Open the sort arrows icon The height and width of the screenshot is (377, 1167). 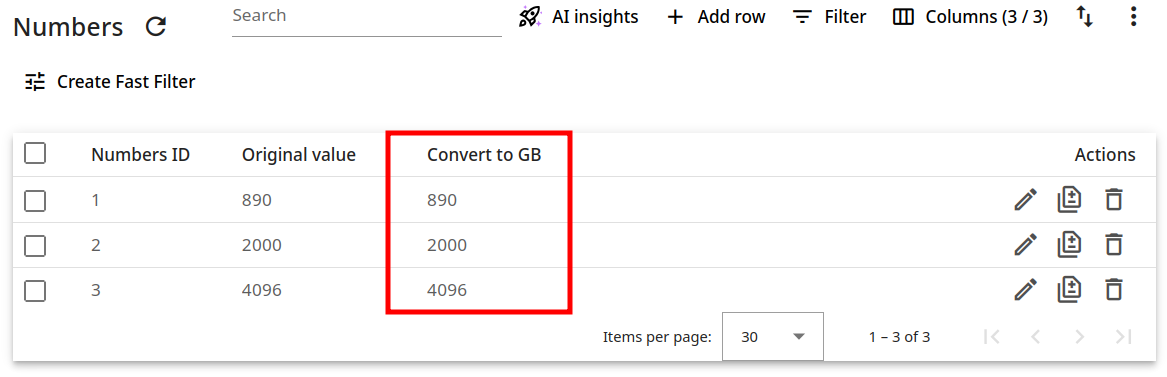pos(1085,16)
